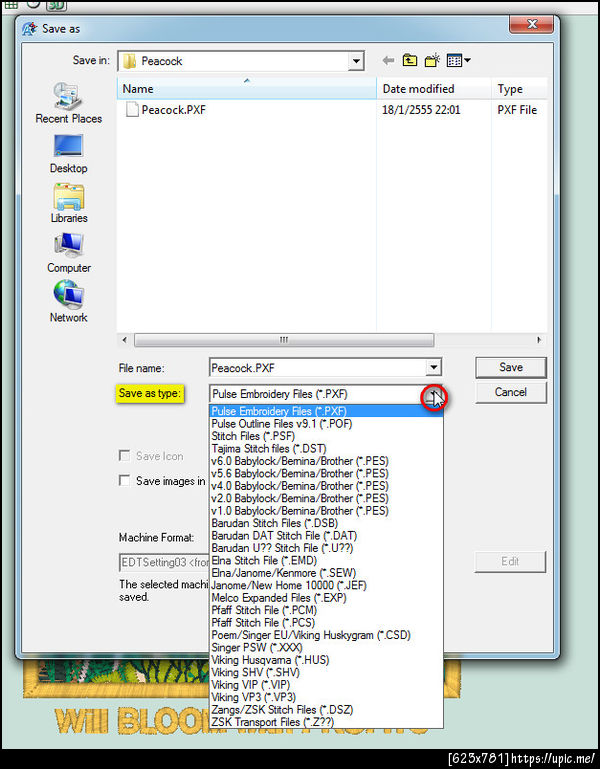Select Viking SHV (*.SHV)

pos(326,672)
